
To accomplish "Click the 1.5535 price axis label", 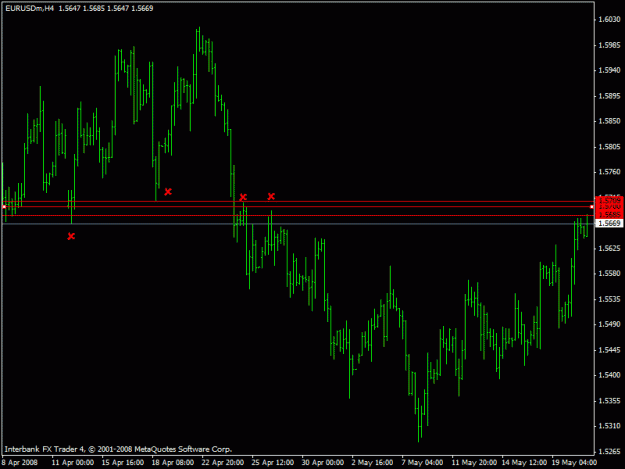I will tap(609, 299).
